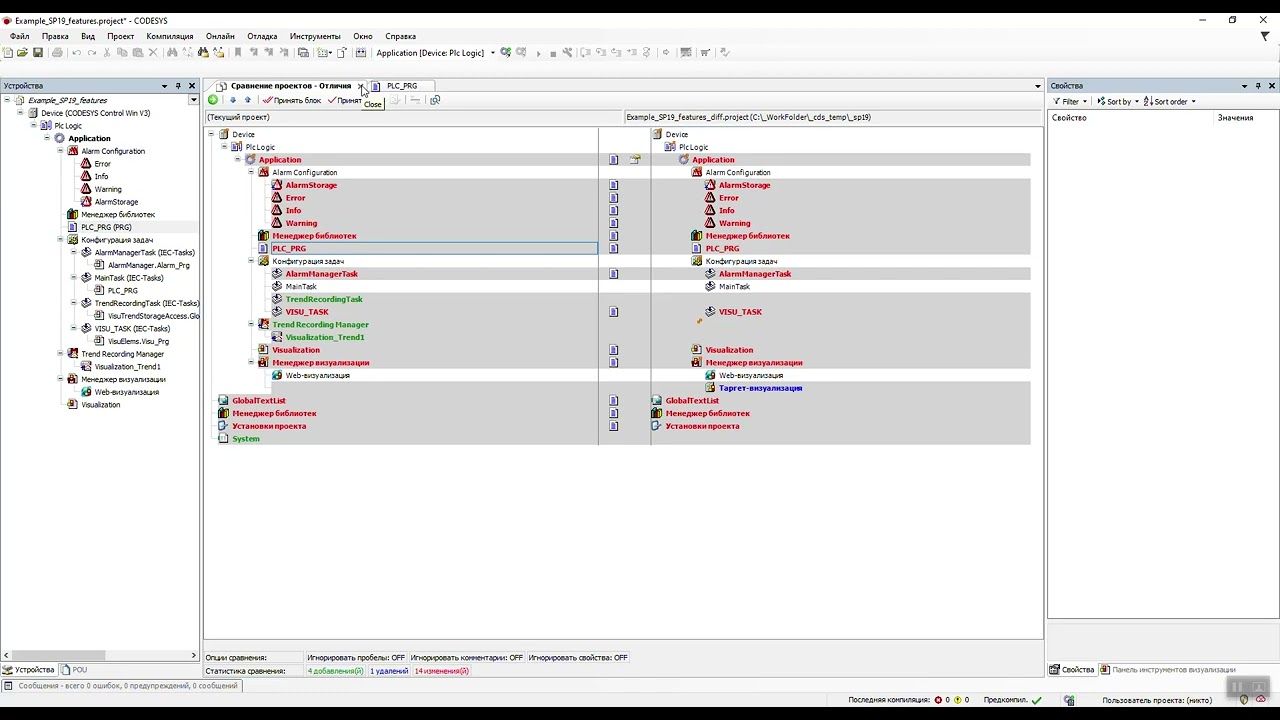This screenshot has width=1280, height=720.
Task: Open the Правка menu
Action: coord(55,36)
